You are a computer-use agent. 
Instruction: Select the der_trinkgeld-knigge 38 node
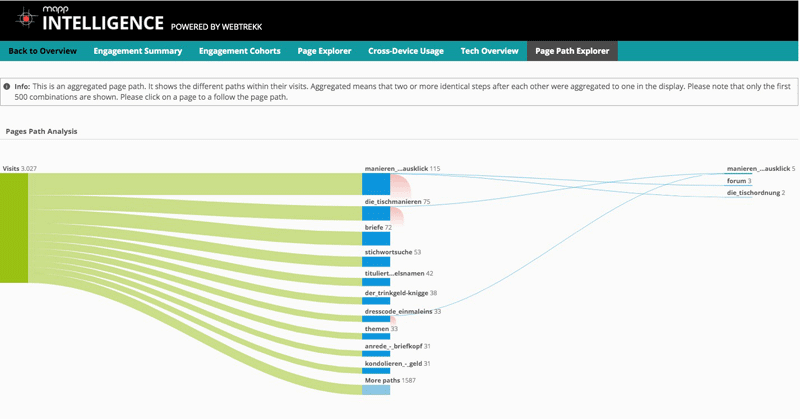pos(376,301)
